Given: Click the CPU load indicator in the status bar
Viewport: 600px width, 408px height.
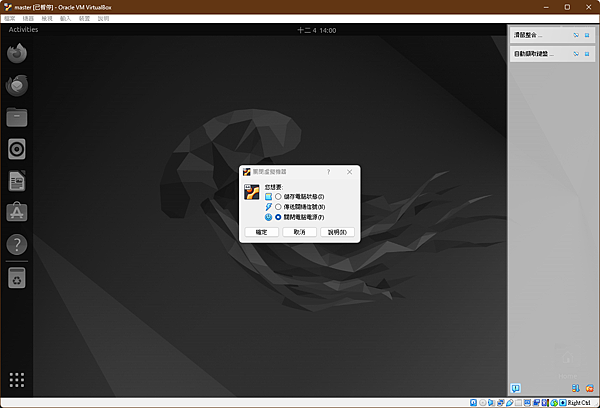Looking at the screenshot, I should click(545, 403).
